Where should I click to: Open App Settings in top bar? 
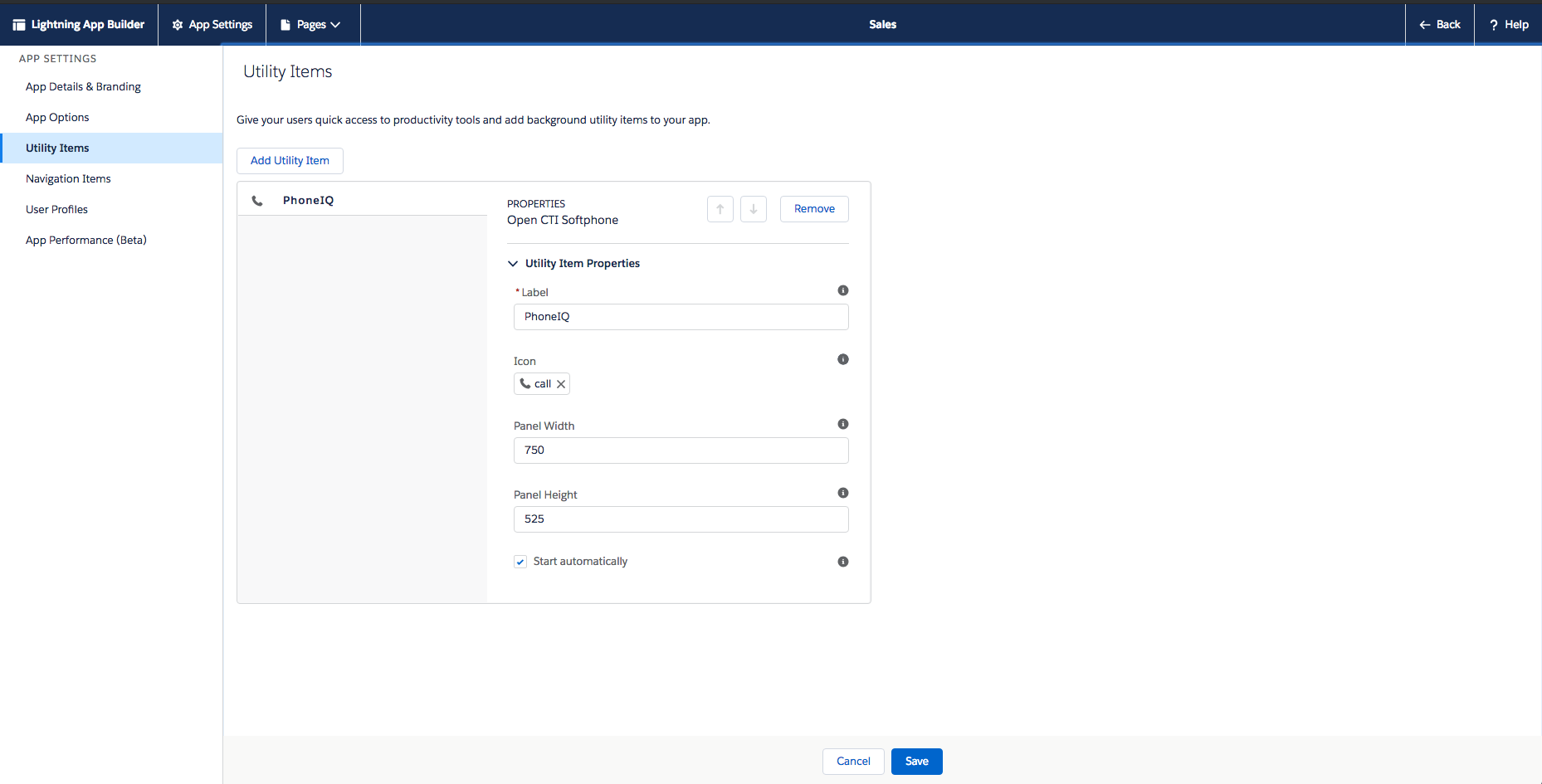click(212, 25)
